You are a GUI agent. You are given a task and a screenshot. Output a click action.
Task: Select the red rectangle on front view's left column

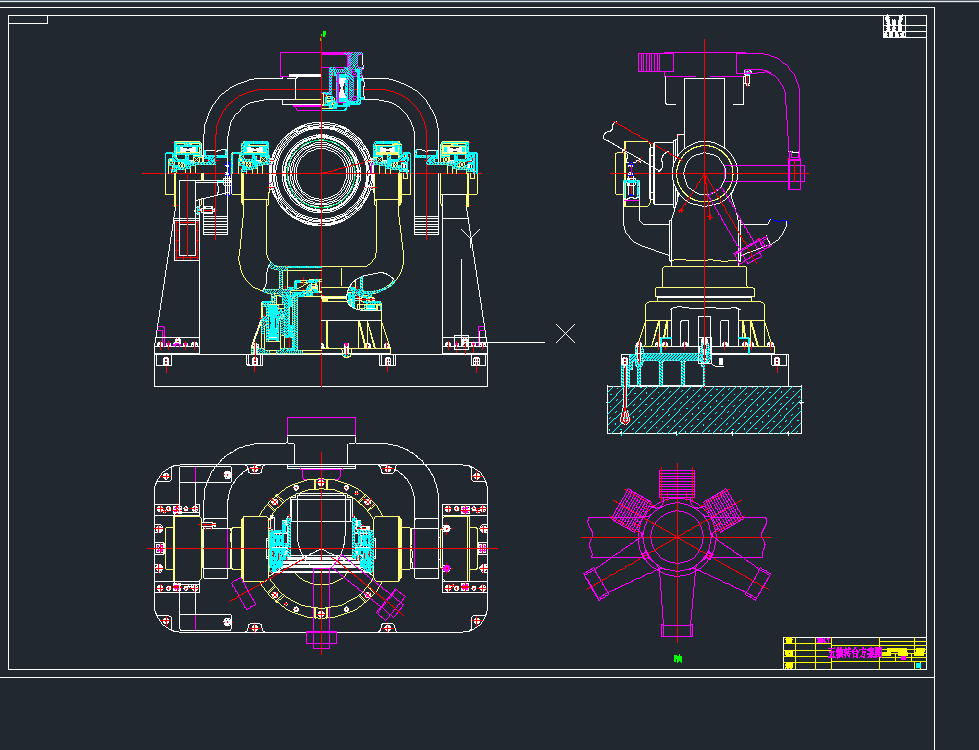(x=186, y=240)
